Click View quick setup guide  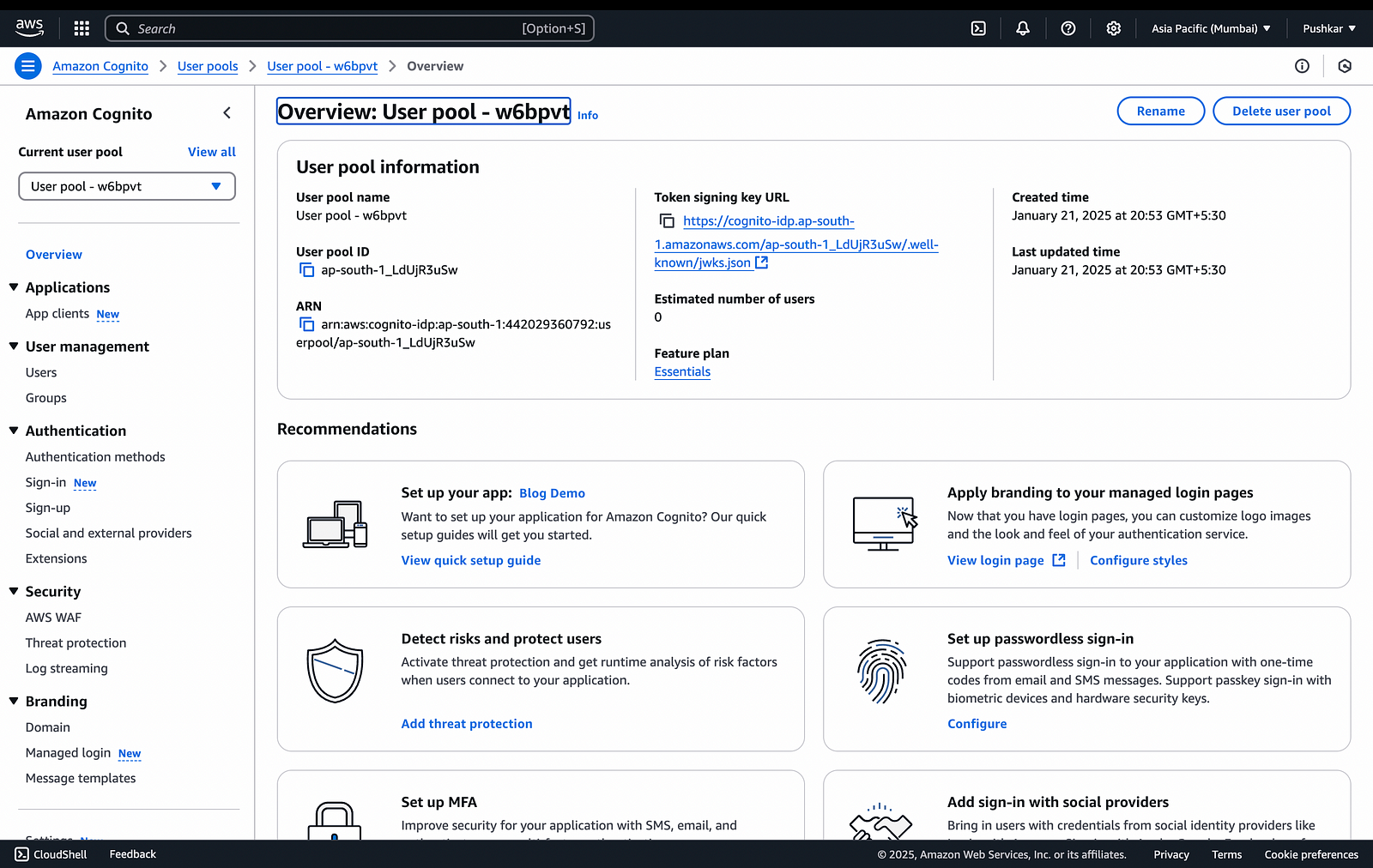coord(471,560)
